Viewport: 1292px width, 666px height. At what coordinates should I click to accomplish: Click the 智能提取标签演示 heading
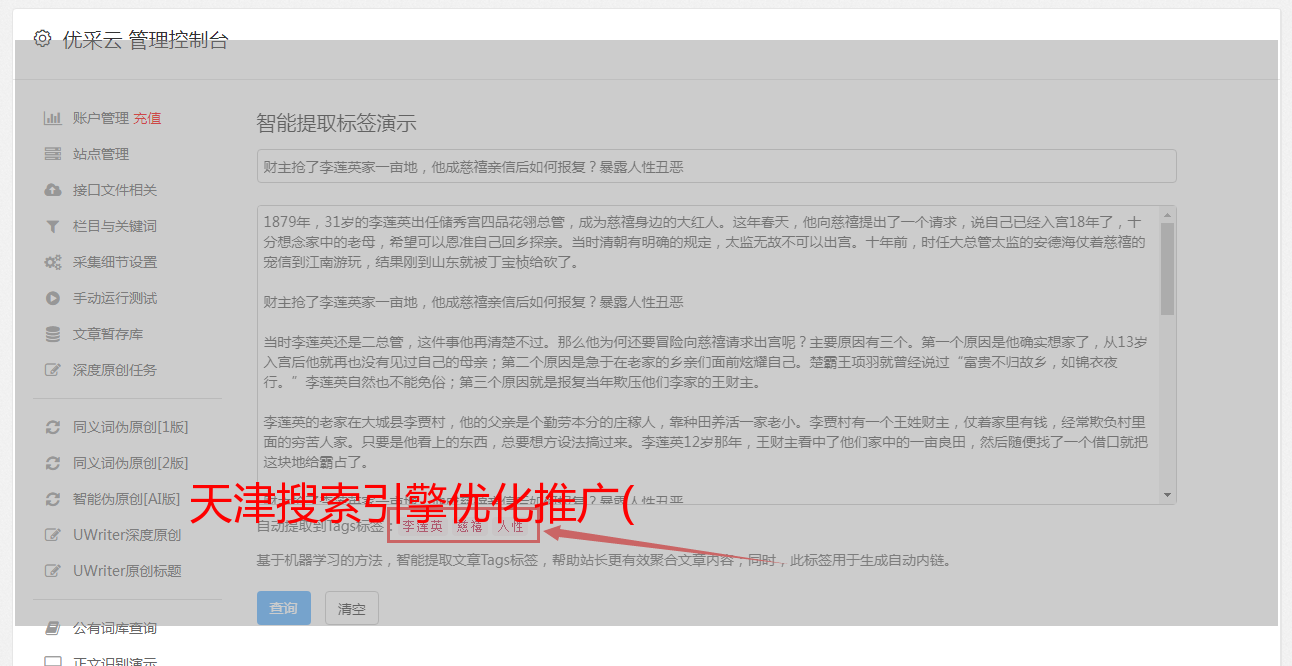336,124
